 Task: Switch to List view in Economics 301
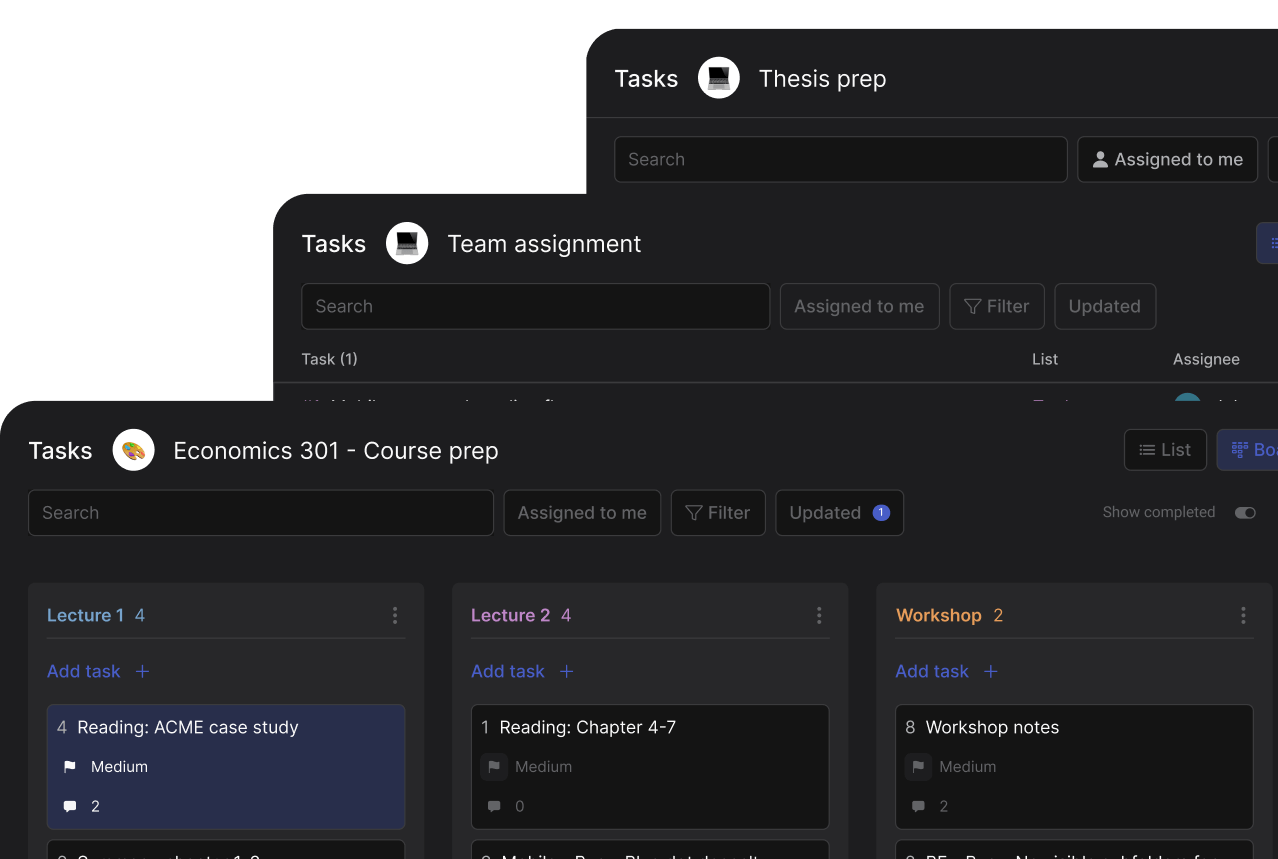tap(1165, 450)
